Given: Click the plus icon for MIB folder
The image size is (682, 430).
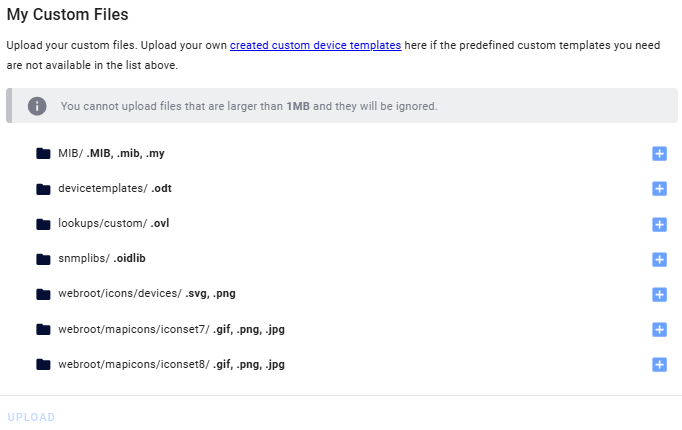Looking at the screenshot, I should pyautogui.click(x=659, y=154).
